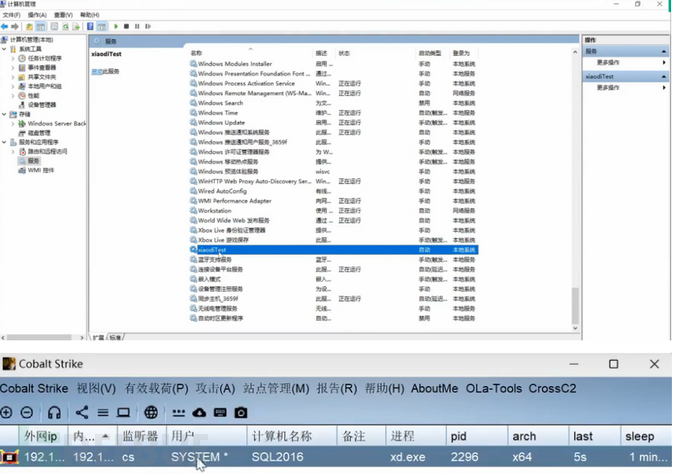
Task: Open the 攻击(A) menu in Cobalt Strike
Action: (216, 388)
